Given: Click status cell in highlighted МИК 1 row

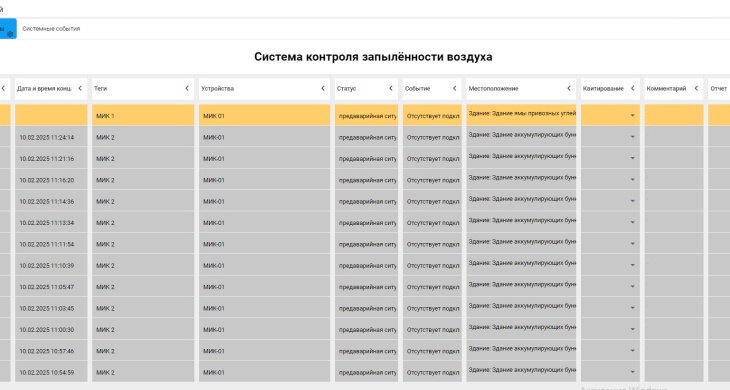Looking at the screenshot, I should [366, 115].
